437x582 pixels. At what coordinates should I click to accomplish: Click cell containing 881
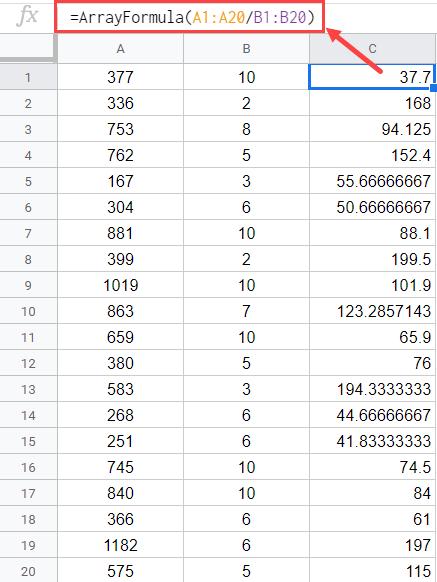120,233
